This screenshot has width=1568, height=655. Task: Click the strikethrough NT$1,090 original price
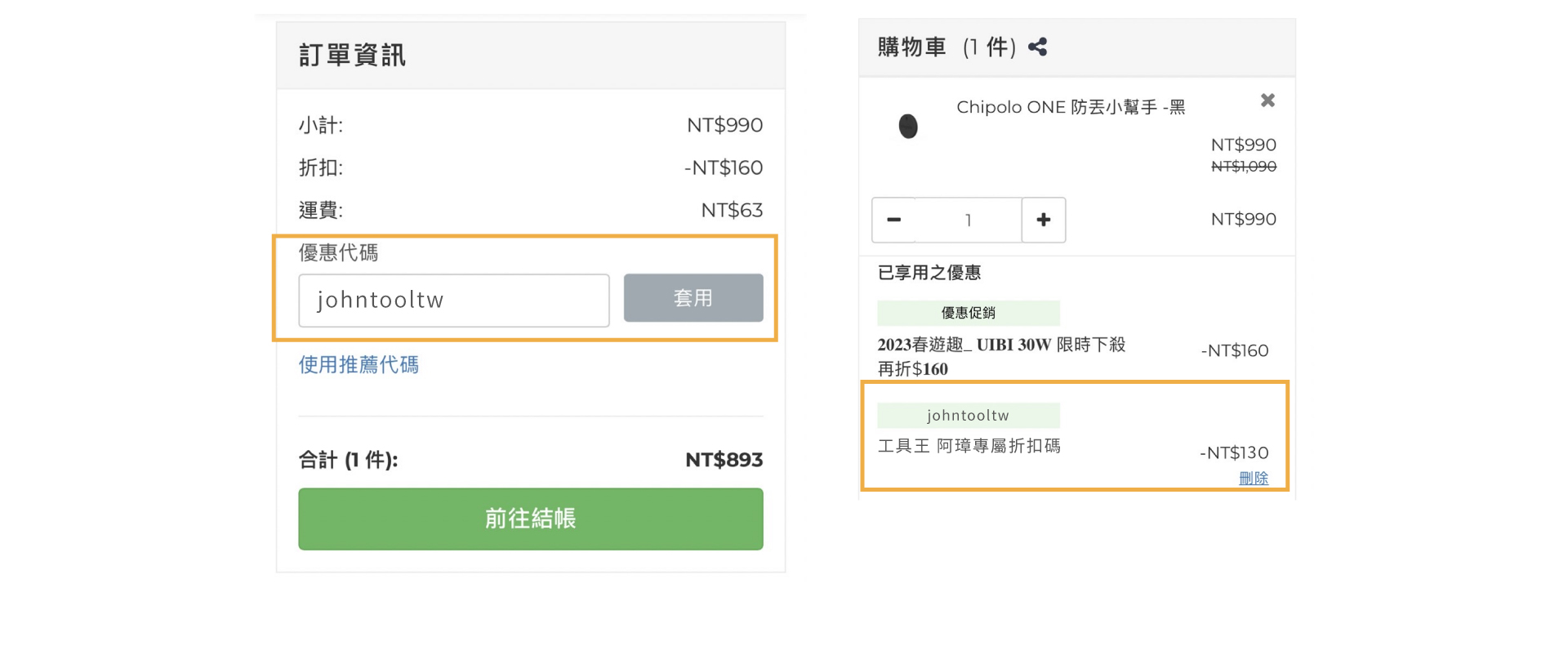tap(1243, 166)
